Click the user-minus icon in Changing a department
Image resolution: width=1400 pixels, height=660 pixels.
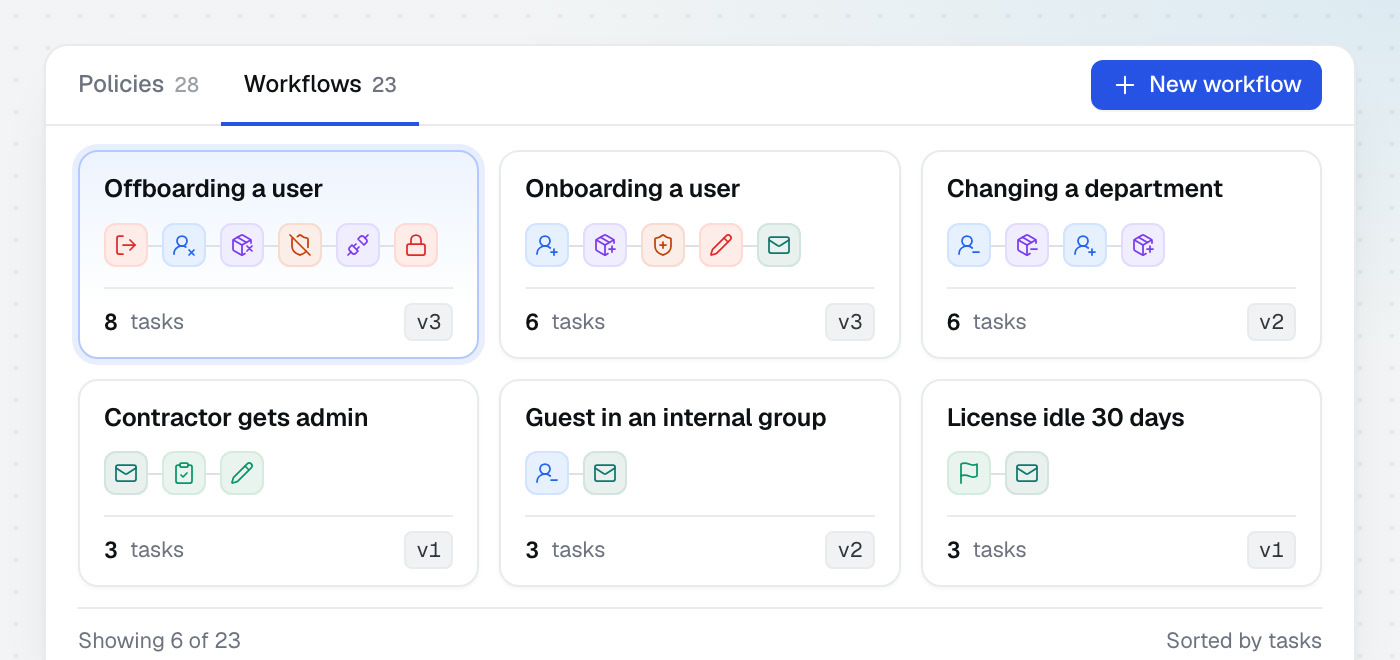point(969,245)
